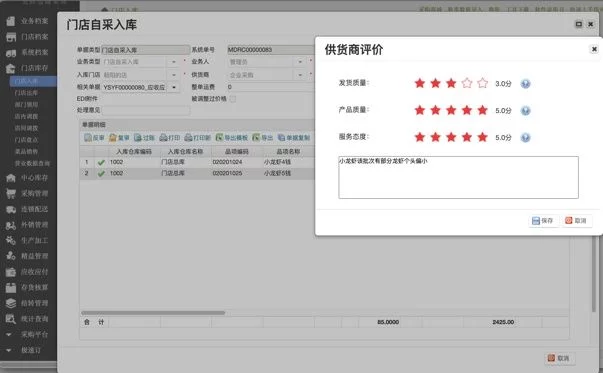Screen dimensions: 603x373
Task: Click 处理意见 input field
Action: 146,111
